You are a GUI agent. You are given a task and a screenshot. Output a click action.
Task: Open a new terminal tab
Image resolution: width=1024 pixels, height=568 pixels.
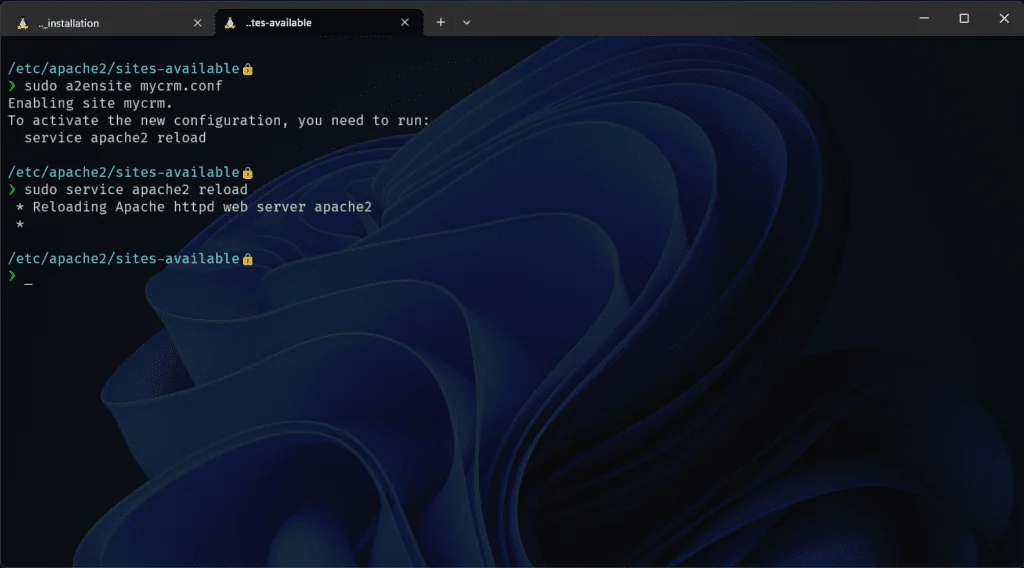point(441,22)
